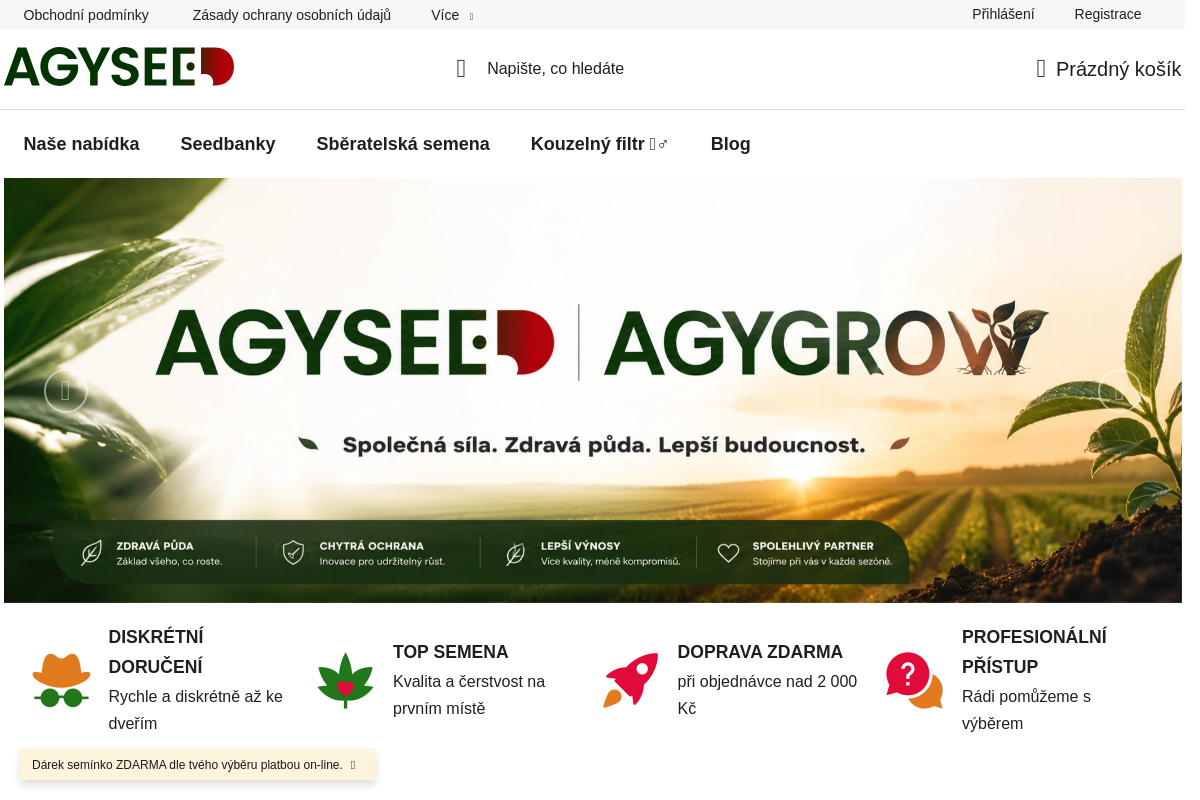Expand the Více dropdown menu
1200x800 pixels.
pyautogui.click(x=452, y=15)
